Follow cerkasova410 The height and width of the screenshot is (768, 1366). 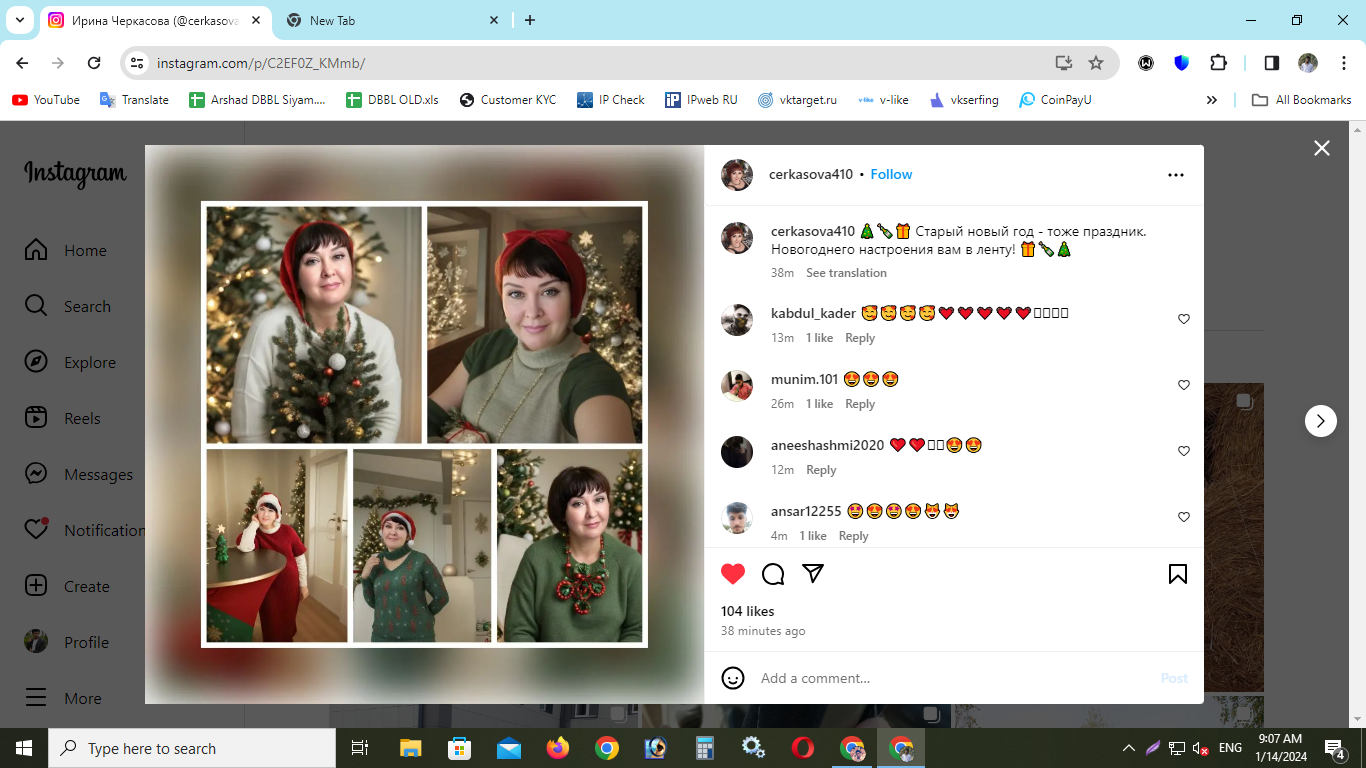click(891, 174)
